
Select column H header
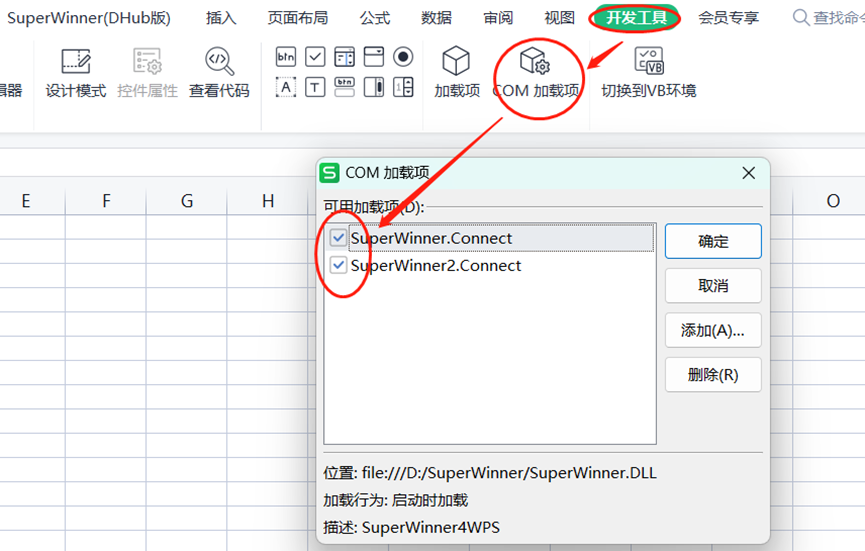point(268,201)
